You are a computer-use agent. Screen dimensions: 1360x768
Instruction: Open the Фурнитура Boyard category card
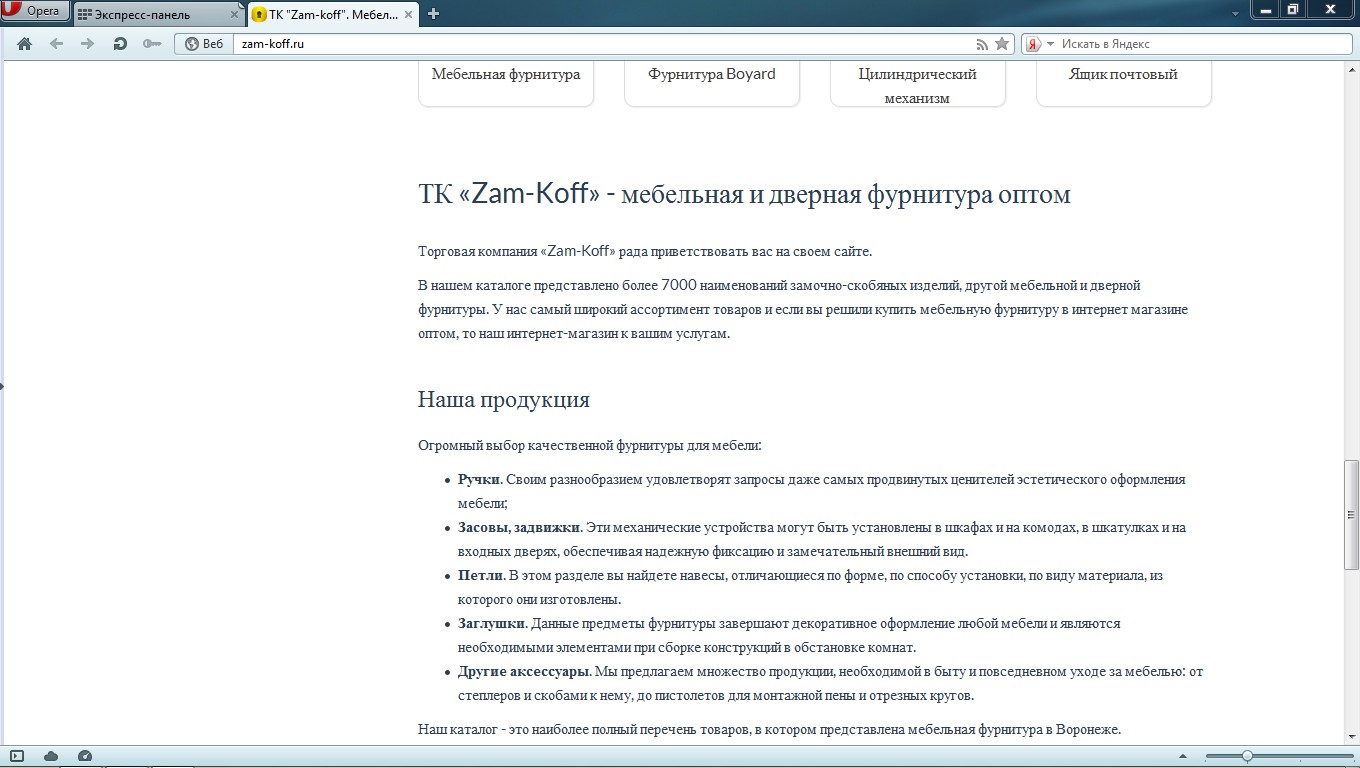pos(712,83)
